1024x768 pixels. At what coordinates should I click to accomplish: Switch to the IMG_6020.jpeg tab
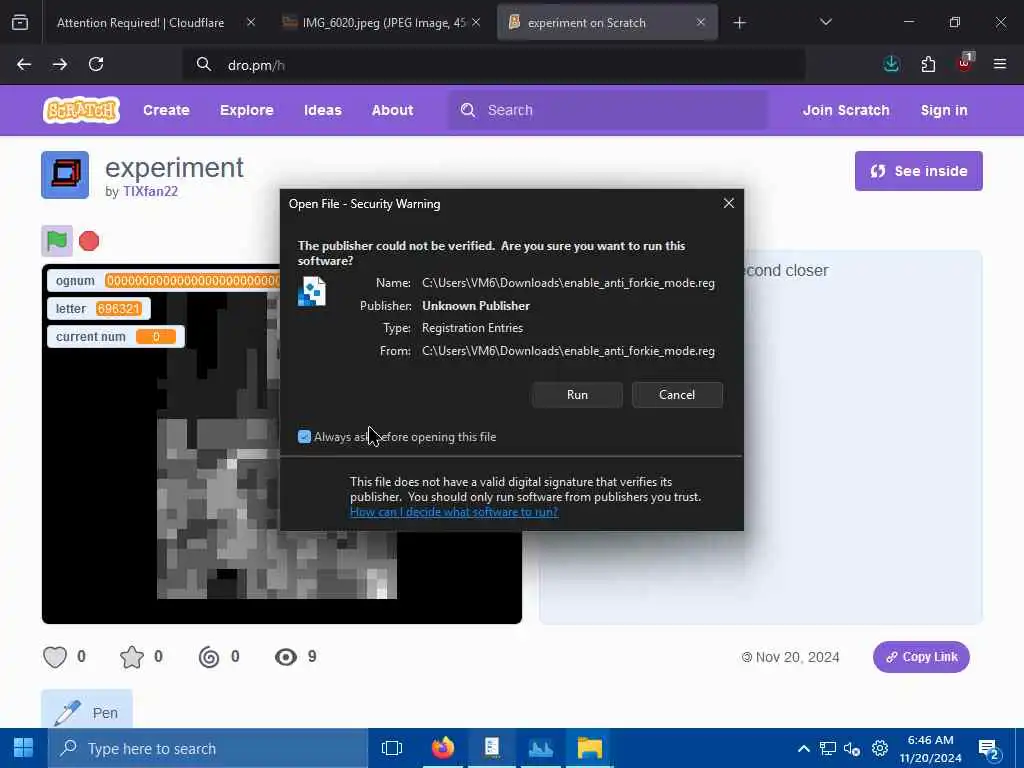tap(384, 22)
